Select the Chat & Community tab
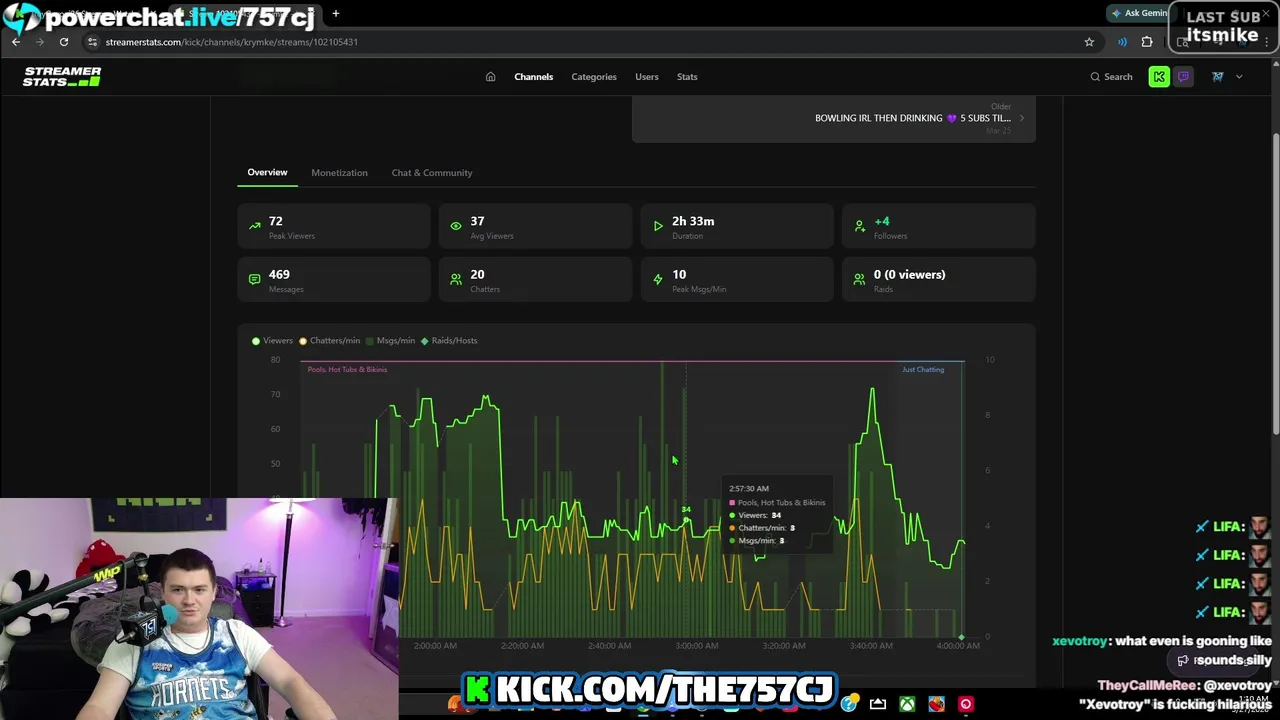This screenshot has height=720, width=1280. click(x=432, y=173)
